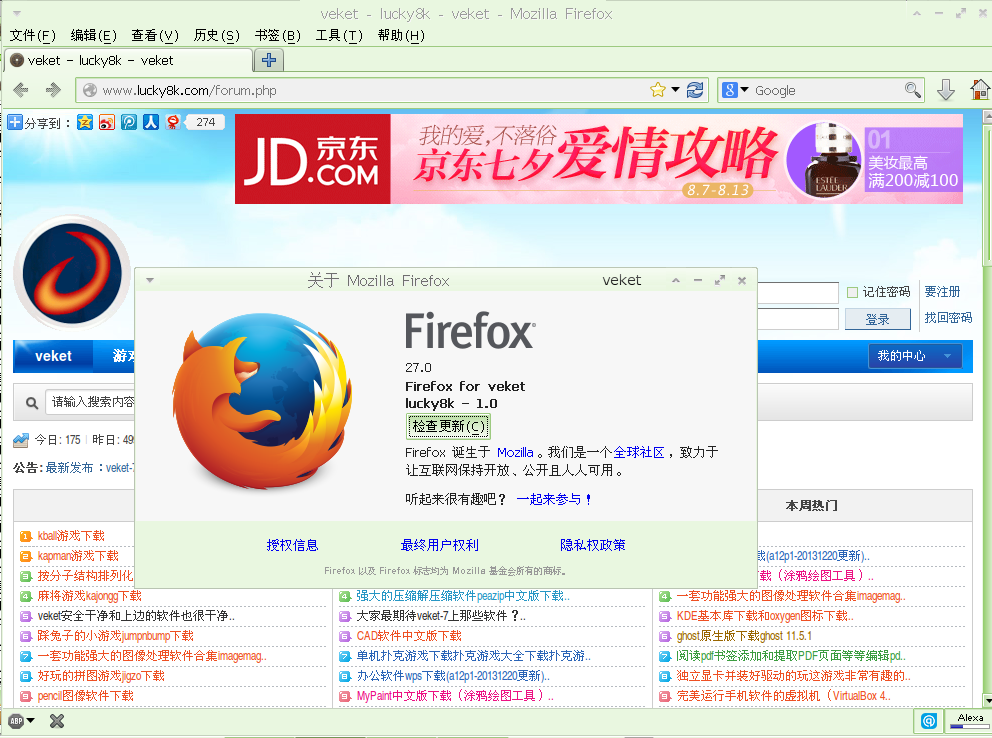Click the statistics chart icon by 今日
The width and height of the screenshot is (992, 738).
21,440
